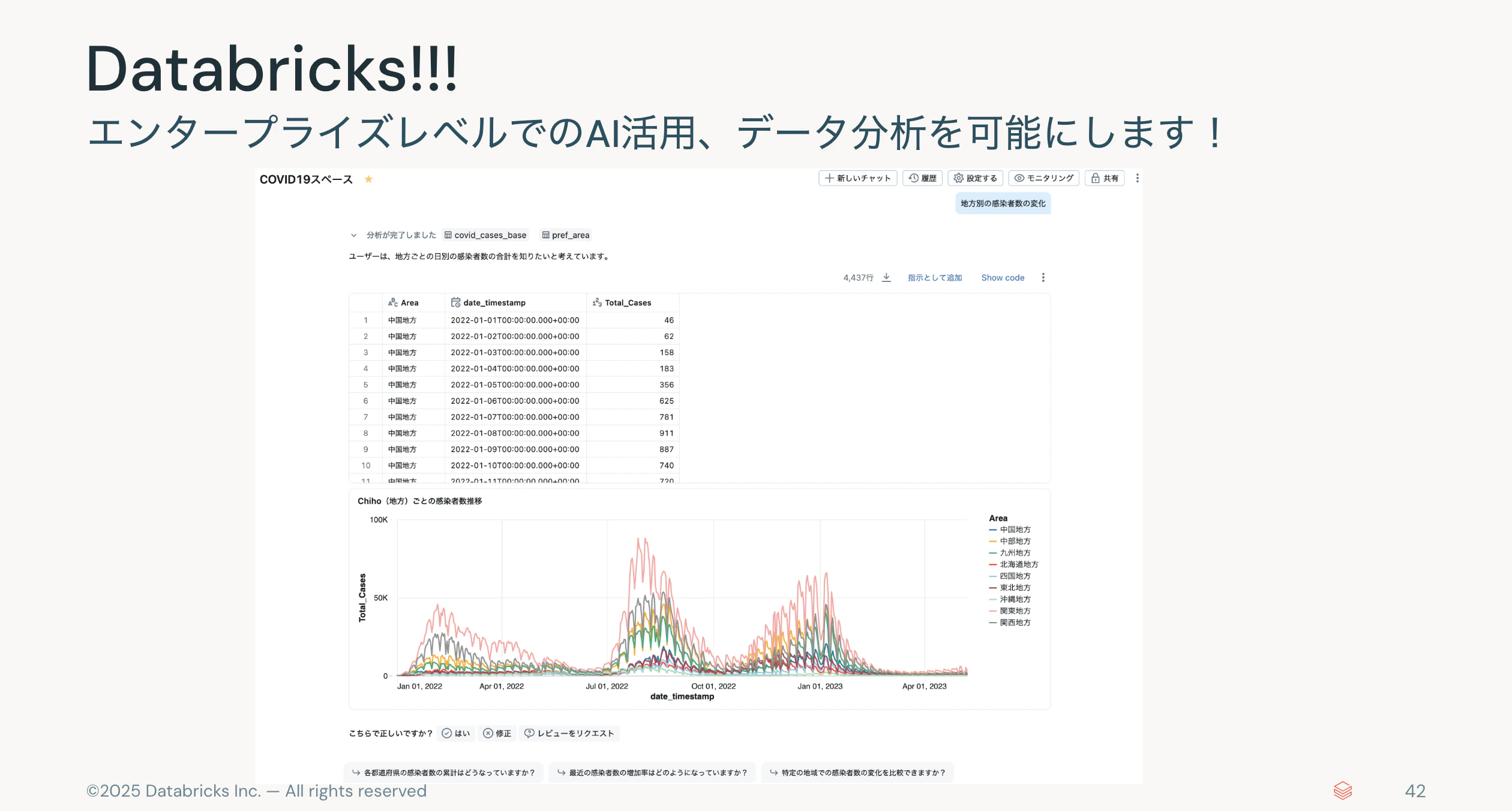This screenshot has height=811, width=1512.
Task: Toggle 四国地方 series in chart legend
Action: click(1010, 576)
